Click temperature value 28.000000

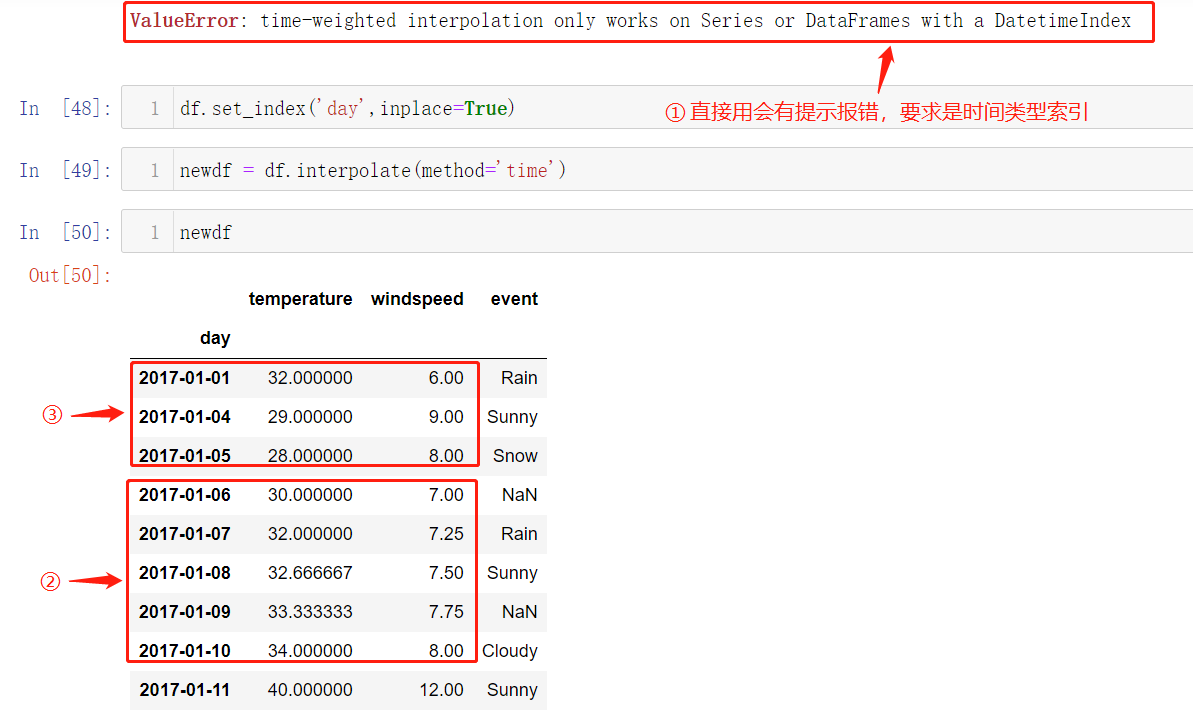310,456
